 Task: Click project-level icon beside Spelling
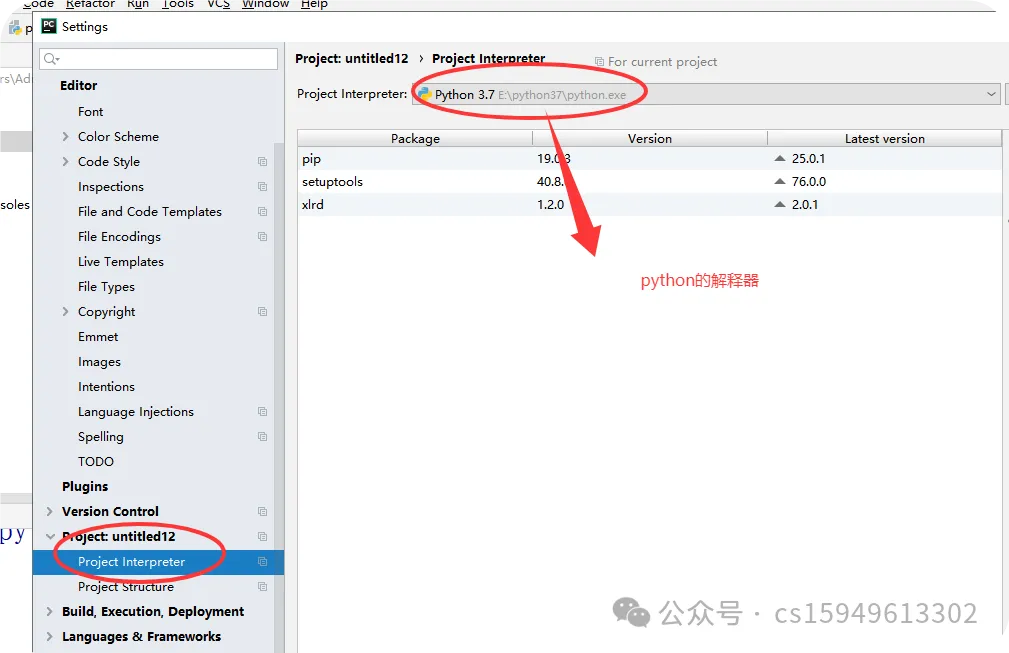pyautogui.click(x=263, y=437)
